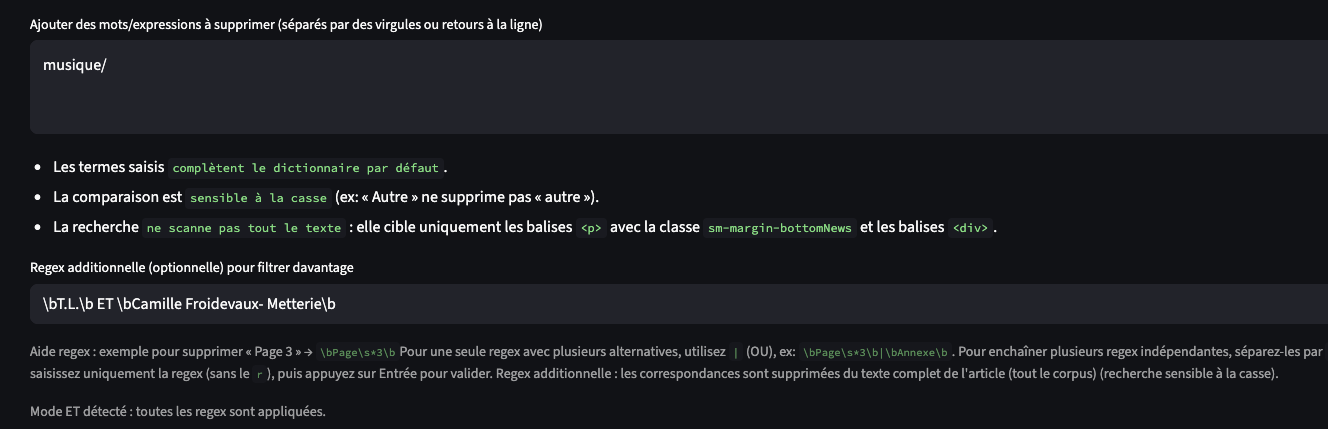Click the "sm-margin-bottomNews" class name snippet
This screenshot has width=1328, height=429.
pyautogui.click(x=780, y=228)
